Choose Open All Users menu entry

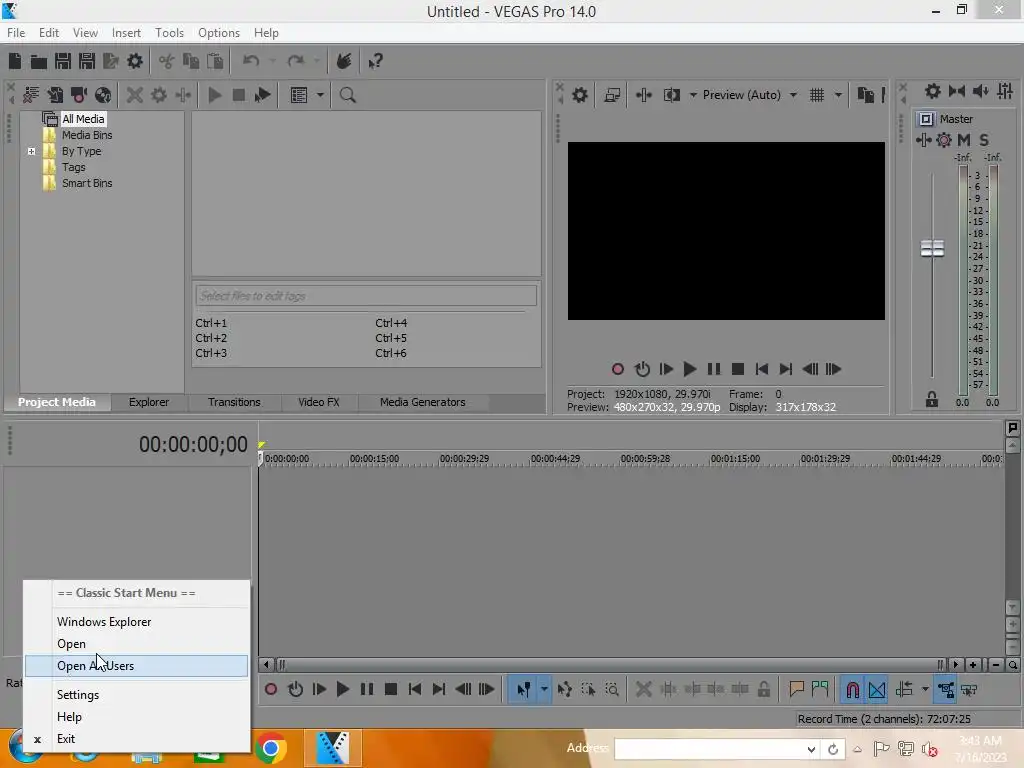[x=136, y=666]
